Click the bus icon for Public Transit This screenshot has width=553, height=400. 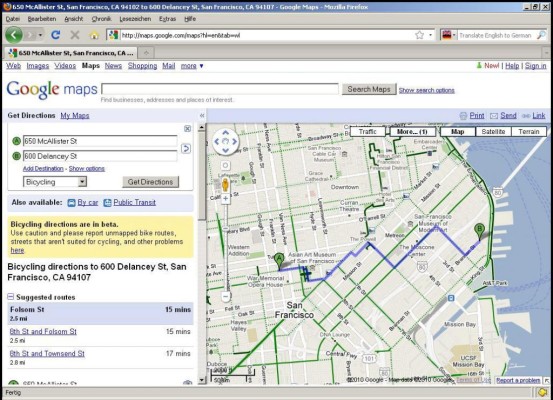(107, 202)
